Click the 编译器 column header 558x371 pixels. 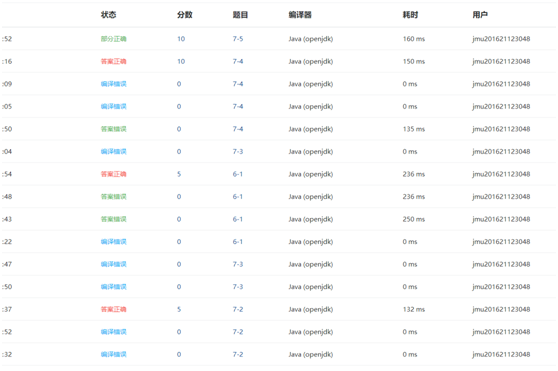click(x=300, y=15)
